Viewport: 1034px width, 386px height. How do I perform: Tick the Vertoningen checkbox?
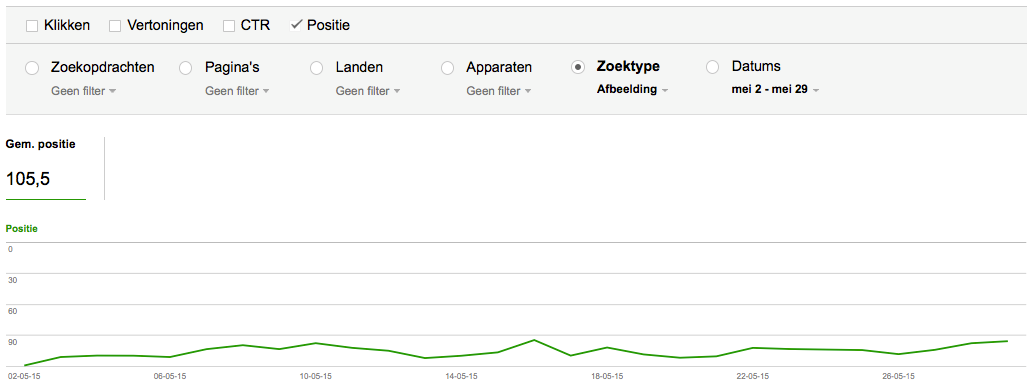click(x=115, y=26)
